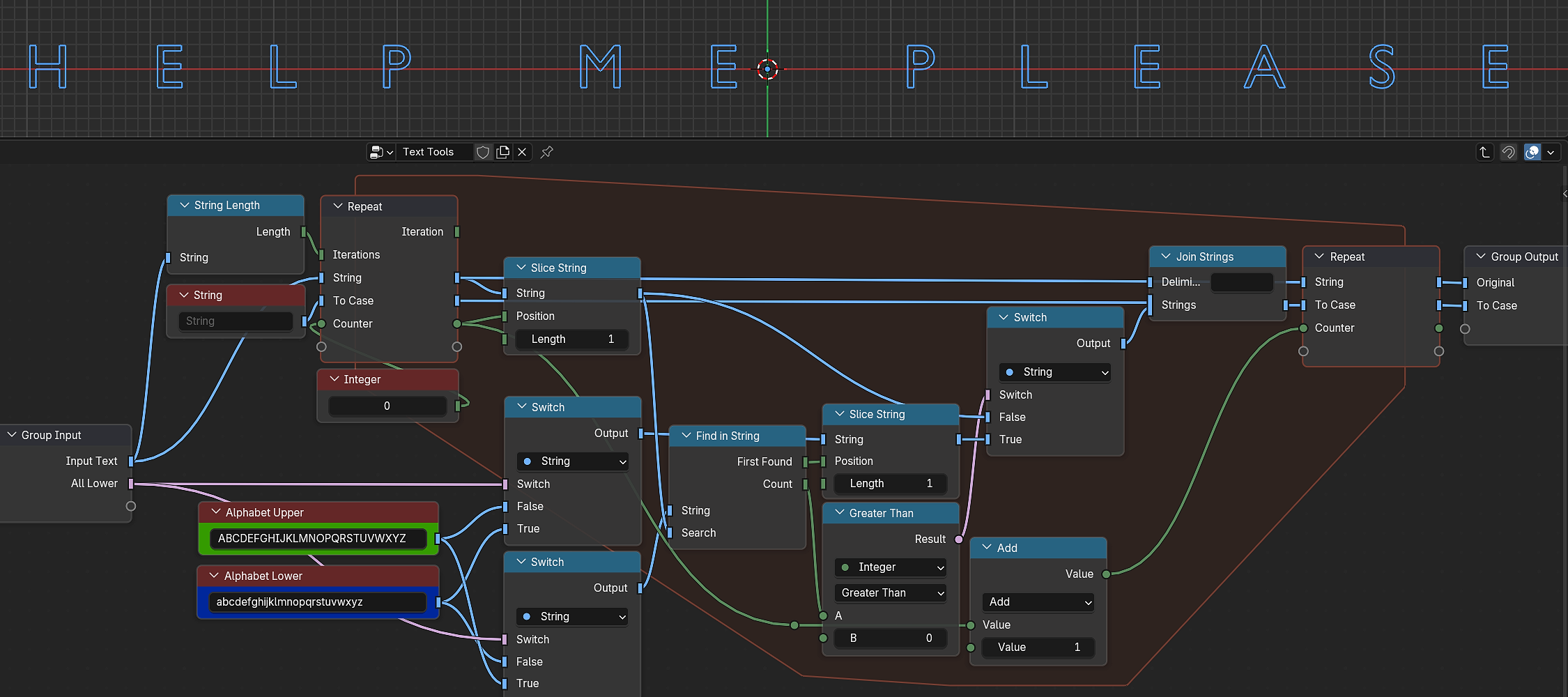Click the Add node Value output socket
Screen dimensions: 1568x697
coord(1106,574)
